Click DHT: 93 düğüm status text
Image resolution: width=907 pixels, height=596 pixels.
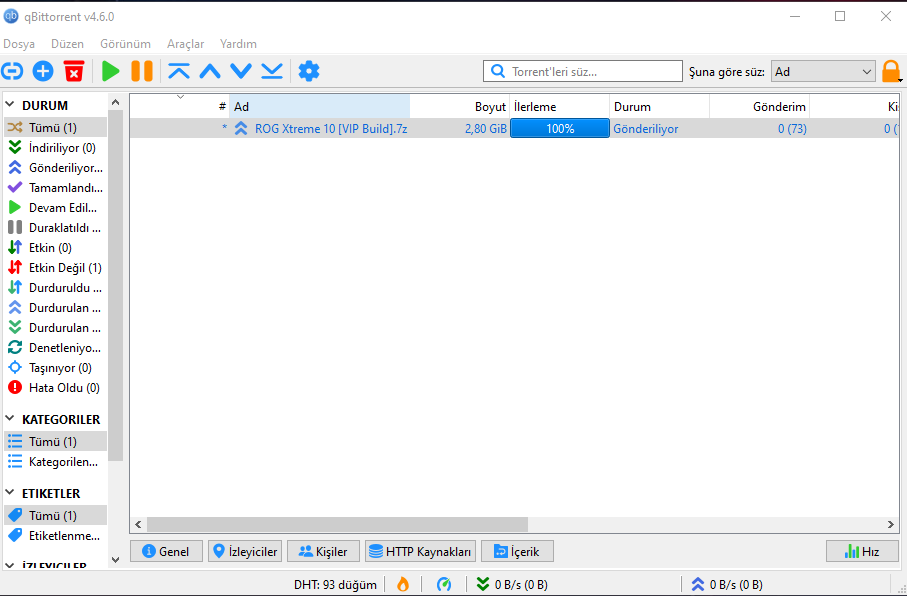tap(335, 584)
